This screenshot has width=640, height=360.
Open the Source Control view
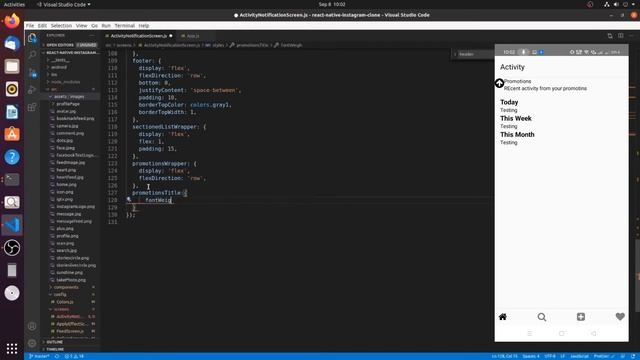click(32, 73)
